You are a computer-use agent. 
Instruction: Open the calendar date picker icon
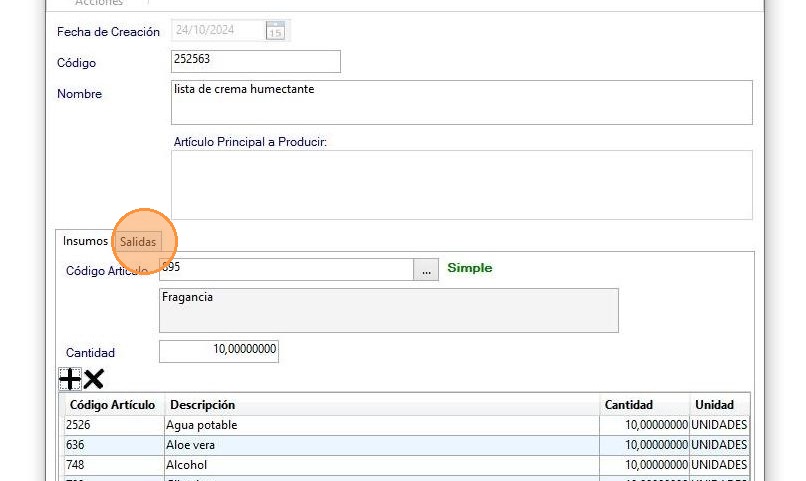(275, 31)
